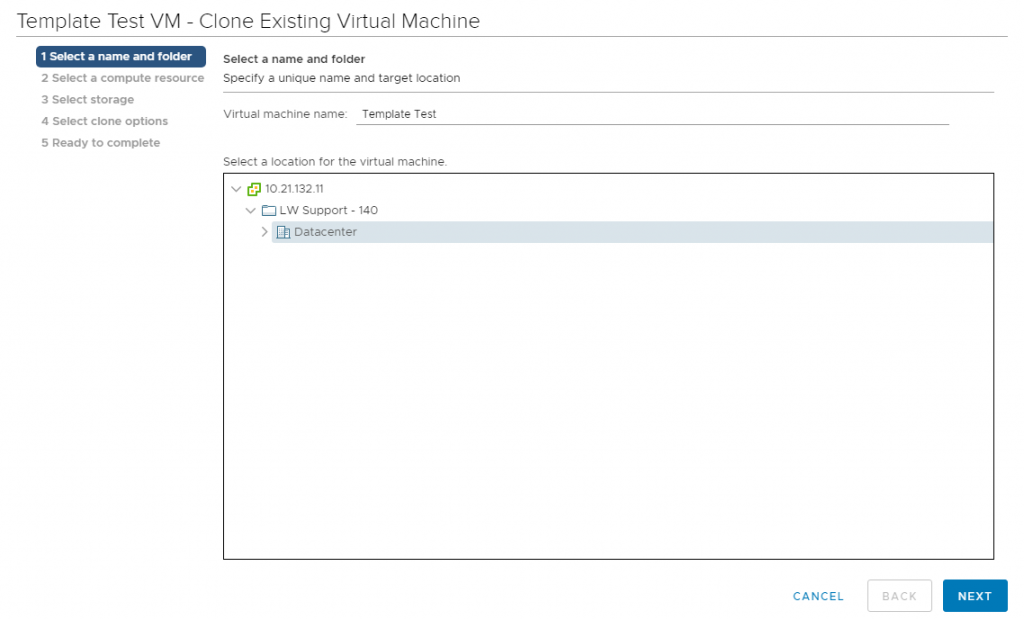Viewport: 1024px width, 620px height.
Task: Click the folder icon for LW Support - 140
Action: point(268,210)
